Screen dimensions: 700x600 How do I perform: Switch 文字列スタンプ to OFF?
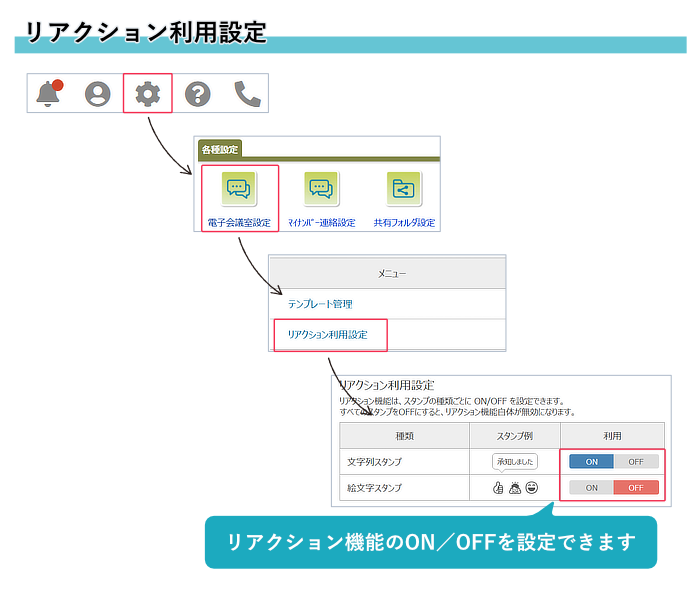[636, 461]
